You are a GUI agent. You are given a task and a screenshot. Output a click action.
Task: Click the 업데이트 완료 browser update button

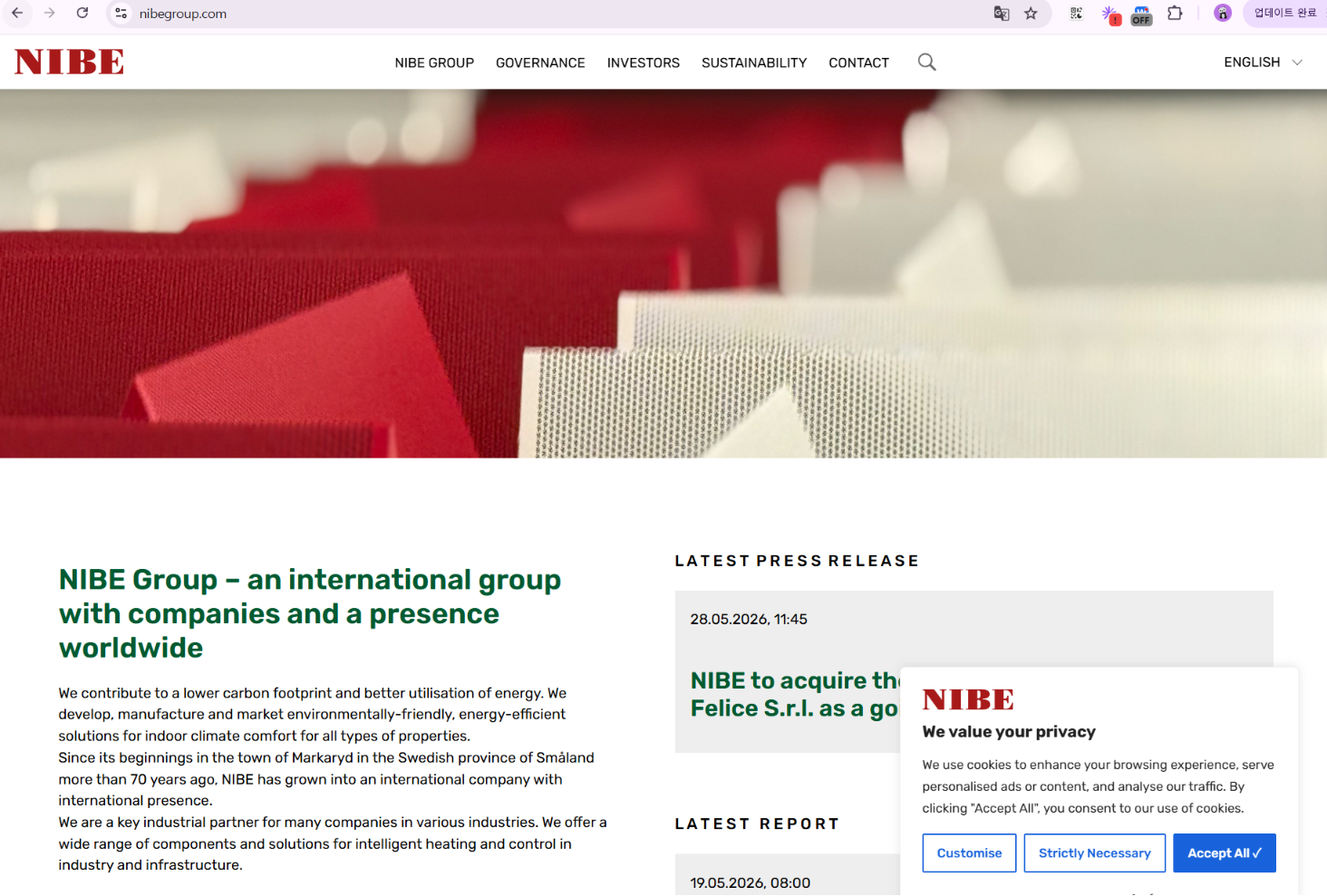point(1285,14)
